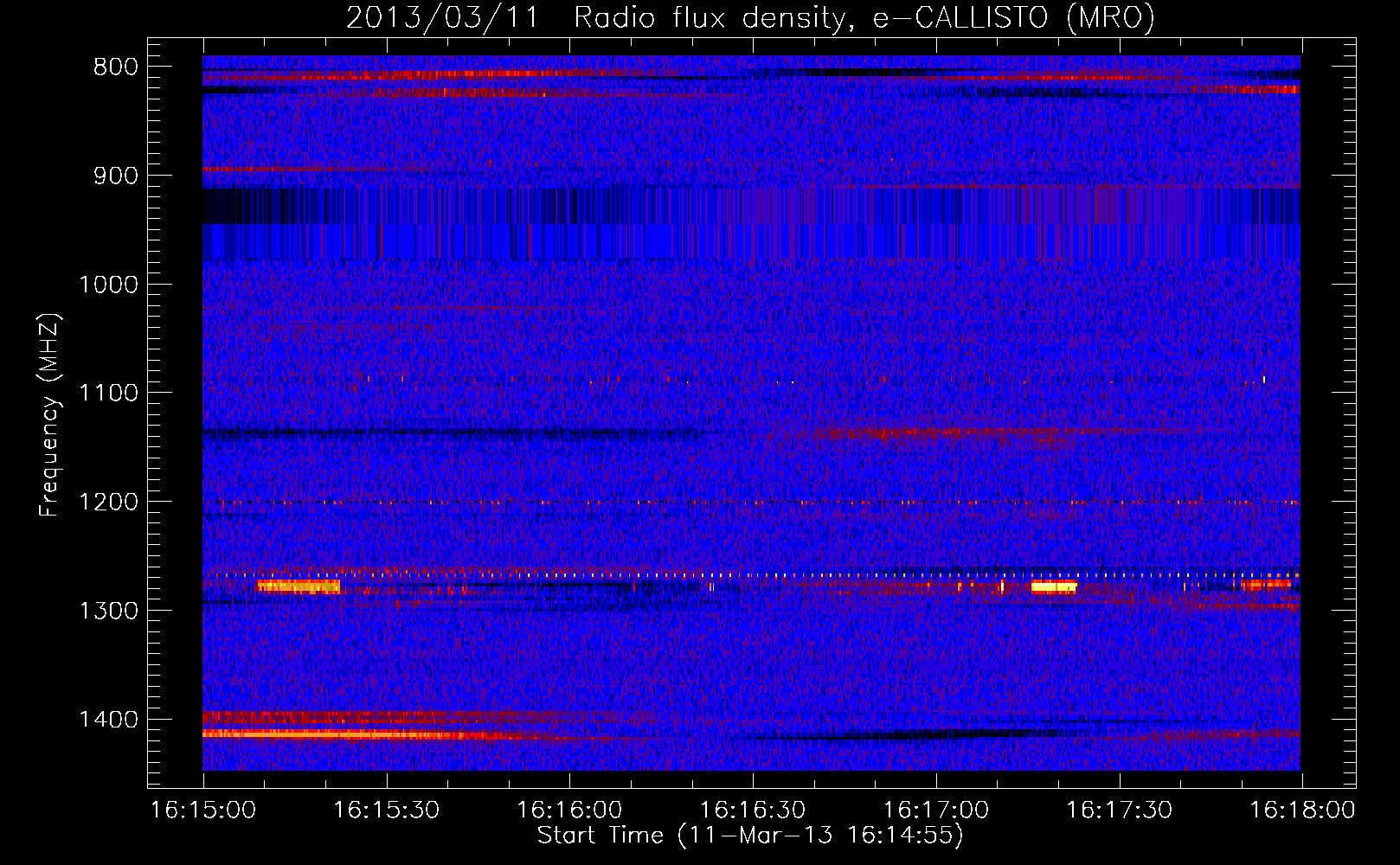The height and width of the screenshot is (865, 1400).
Task: Select the '1200' frequency axis label
Action: 108,503
